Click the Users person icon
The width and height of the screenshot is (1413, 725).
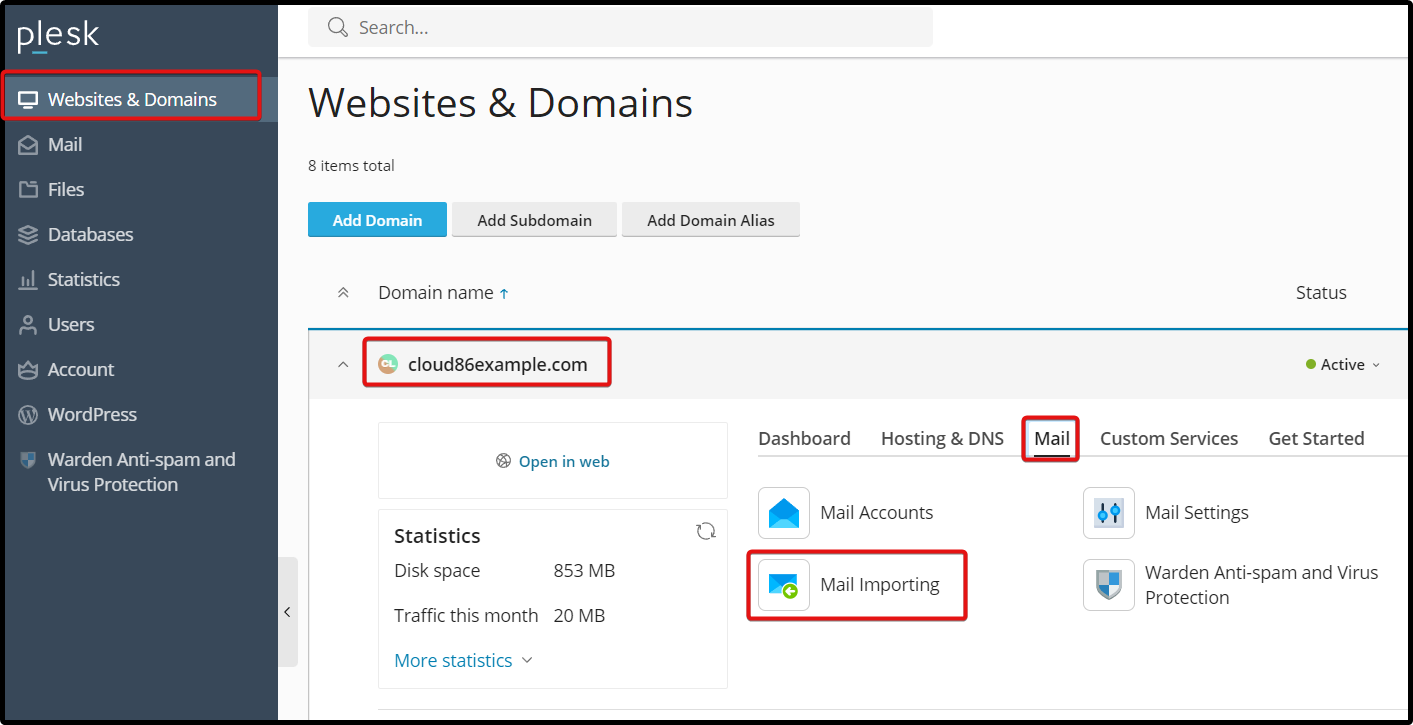28,325
